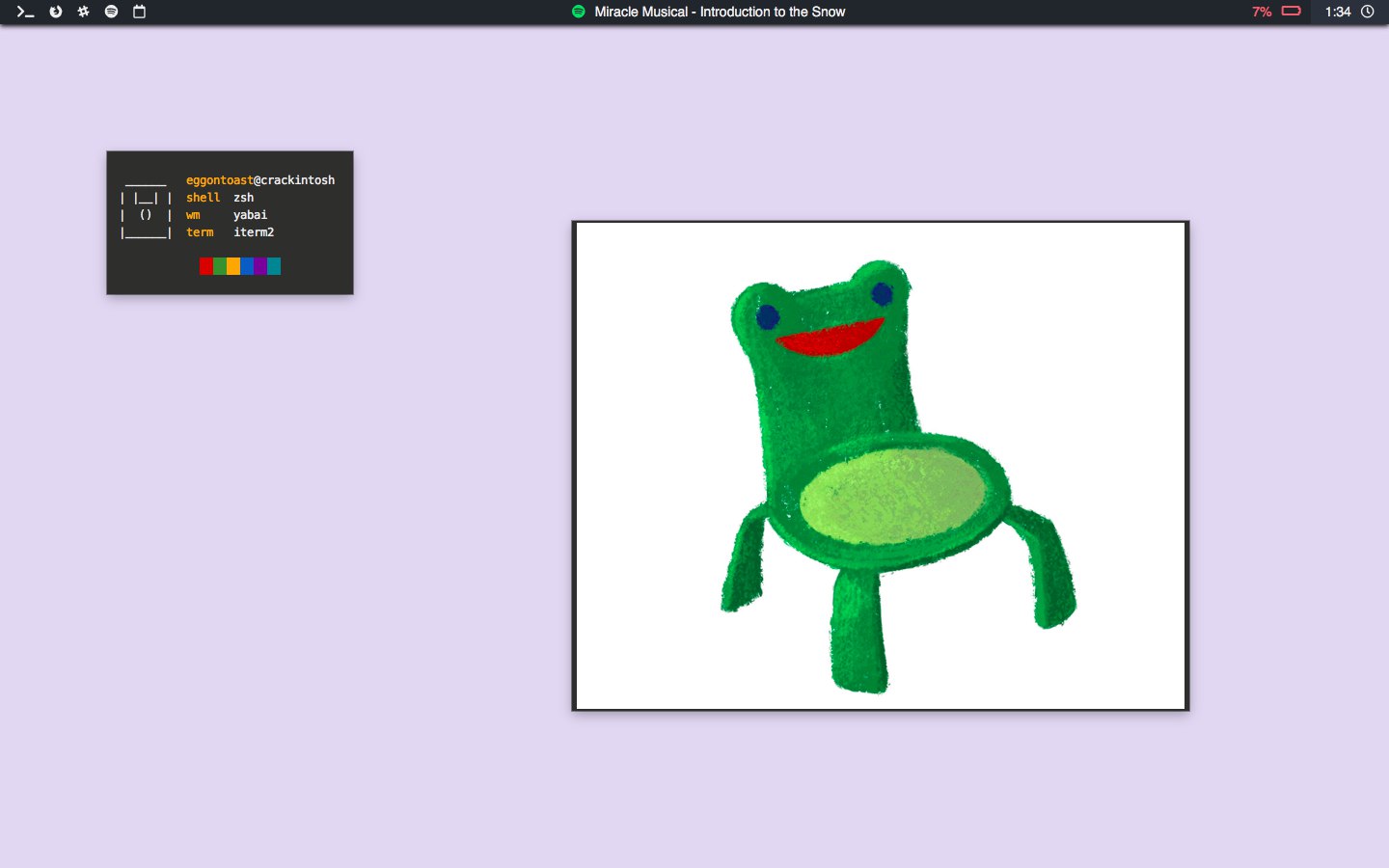Screen dimensions: 1389x868
Task: Open the calendar icon in the bar
Action: click(139, 12)
